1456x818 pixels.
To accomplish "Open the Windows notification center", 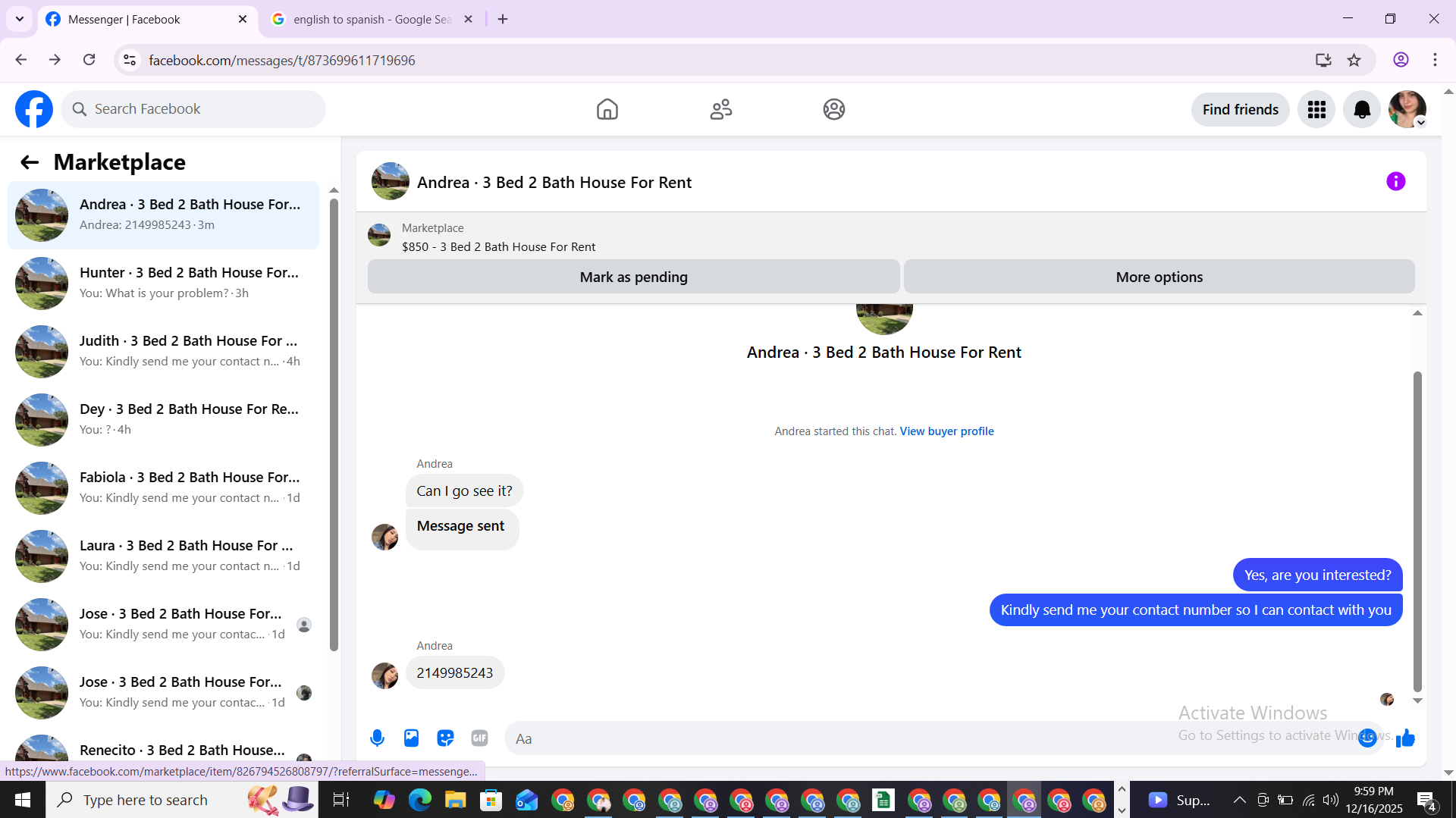I will [x=1426, y=800].
